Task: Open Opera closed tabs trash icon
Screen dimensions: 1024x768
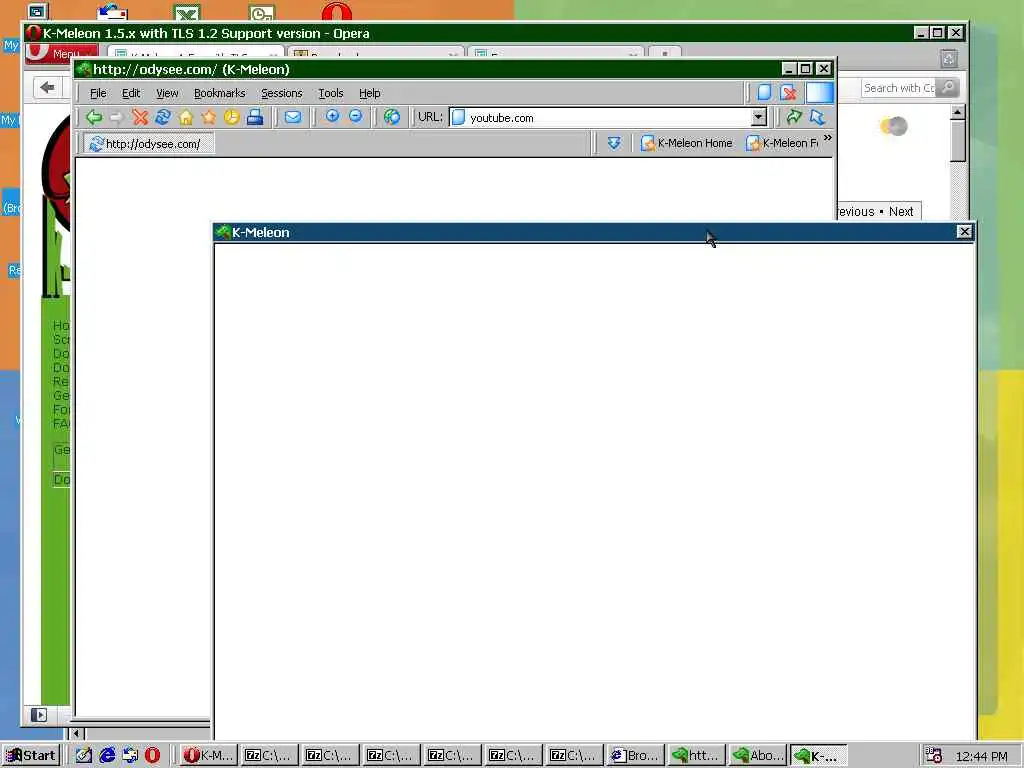Action: (x=949, y=59)
